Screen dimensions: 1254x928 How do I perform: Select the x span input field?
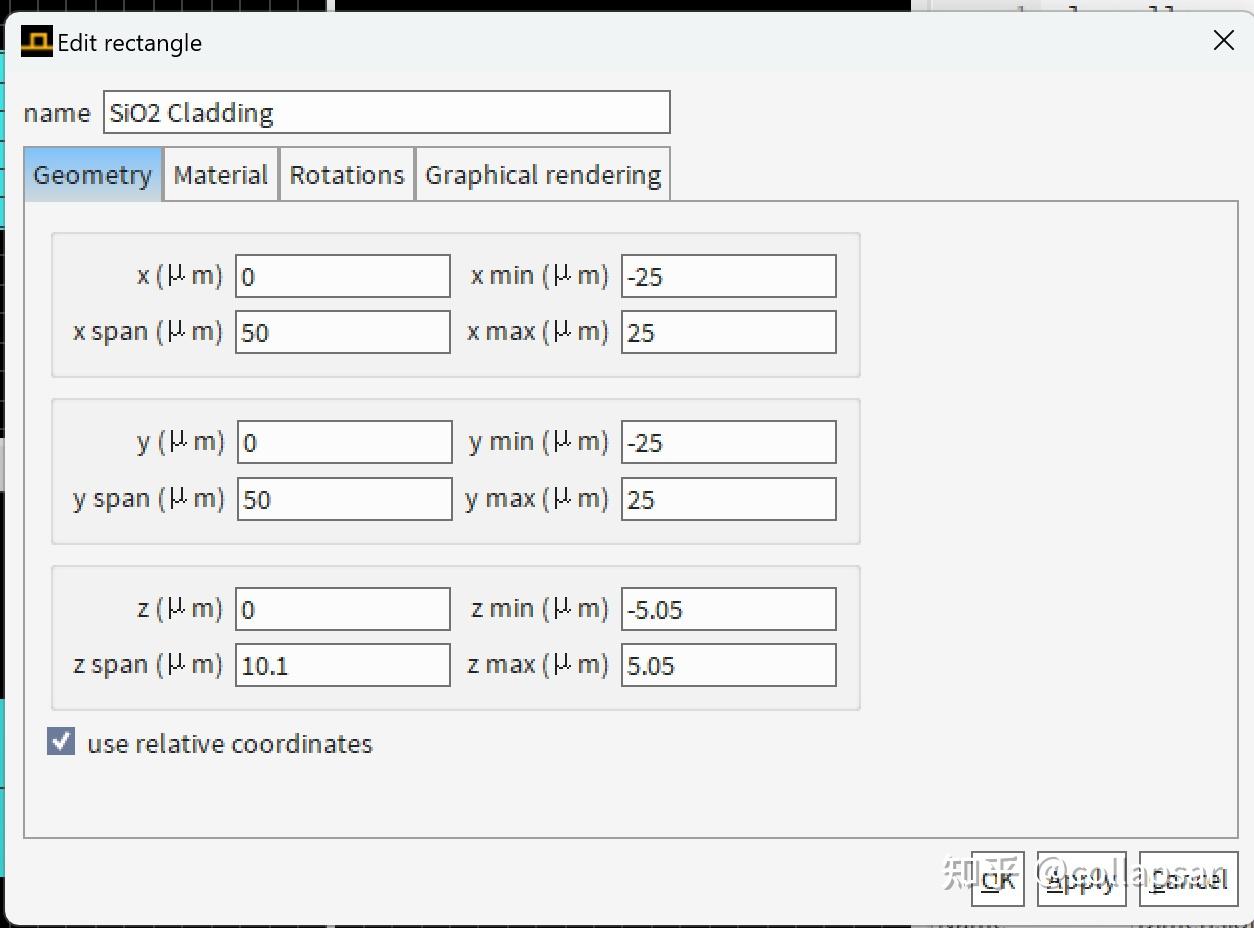pos(342,332)
